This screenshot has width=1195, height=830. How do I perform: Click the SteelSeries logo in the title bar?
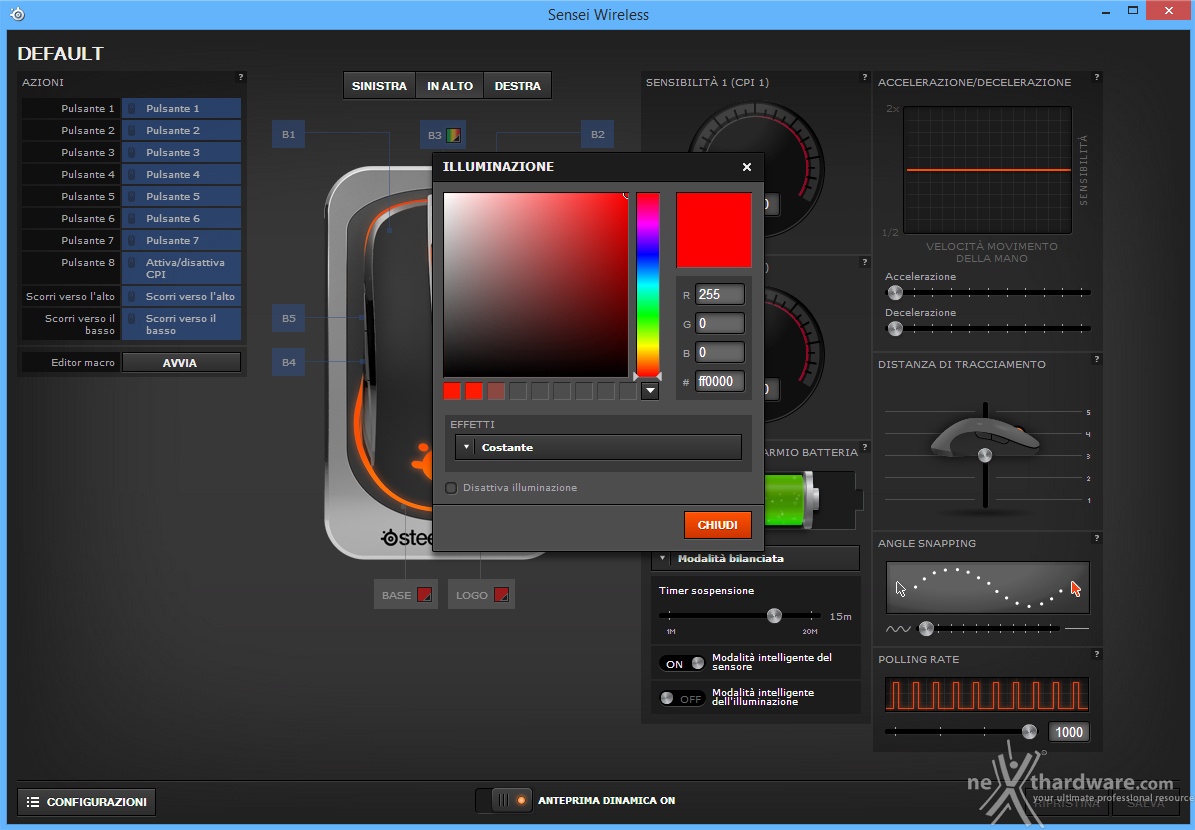[x=18, y=14]
